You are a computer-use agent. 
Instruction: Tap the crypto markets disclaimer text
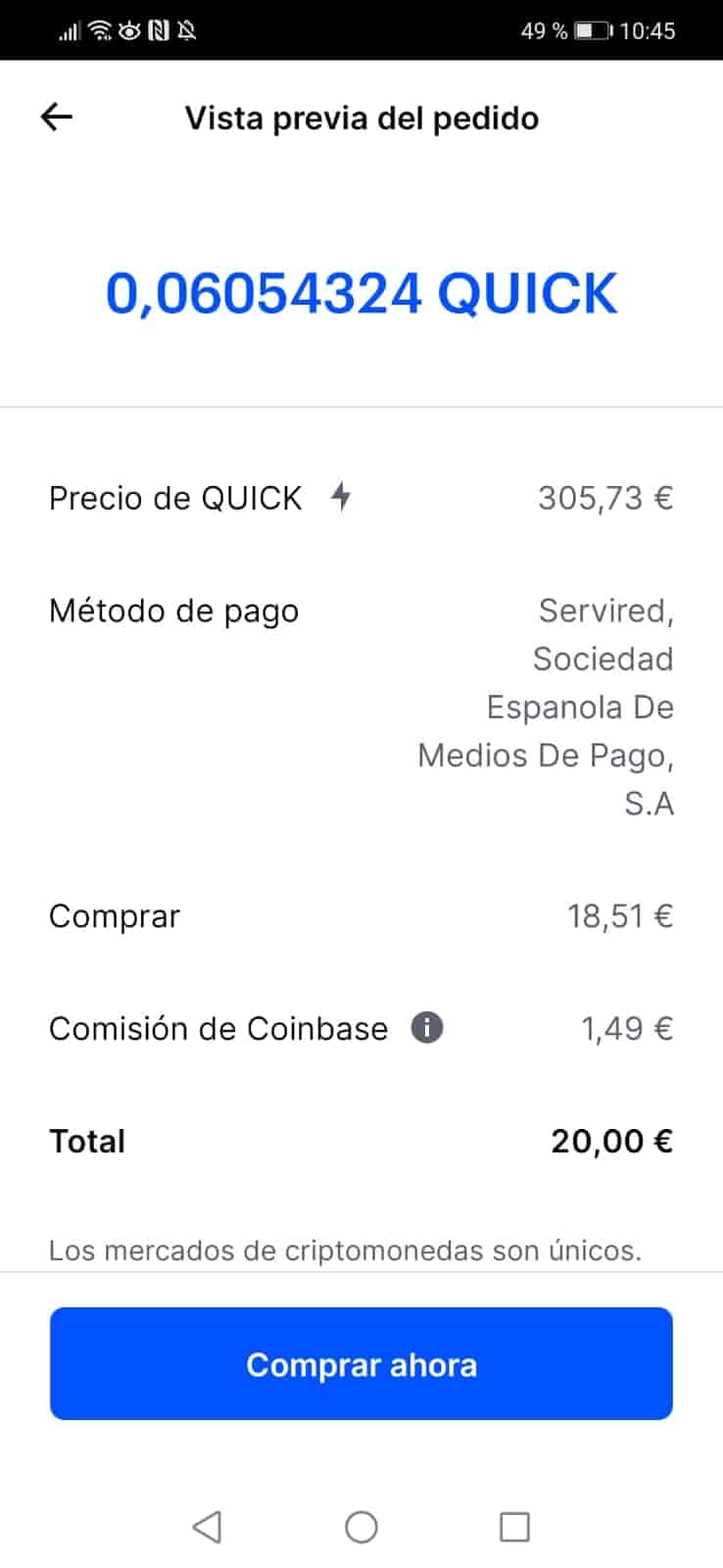point(345,1250)
